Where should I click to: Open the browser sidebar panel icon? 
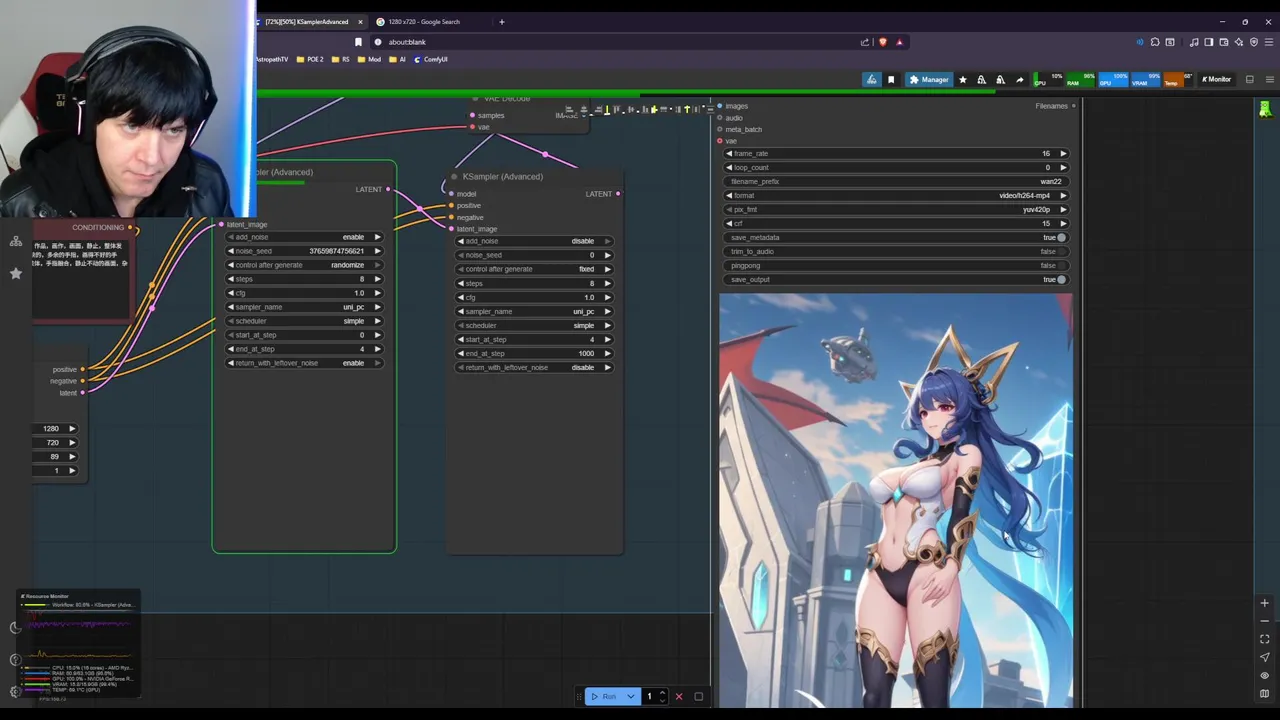(1209, 42)
